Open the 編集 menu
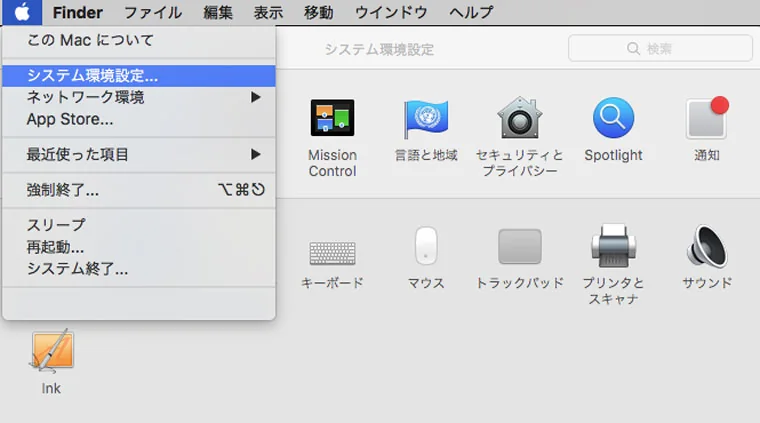This screenshot has height=423, width=760. [x=218, y=12]
